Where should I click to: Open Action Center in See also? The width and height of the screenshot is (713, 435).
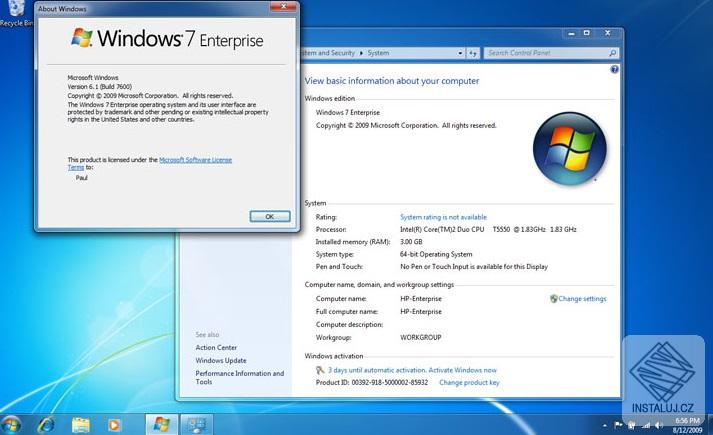[216, 348]
